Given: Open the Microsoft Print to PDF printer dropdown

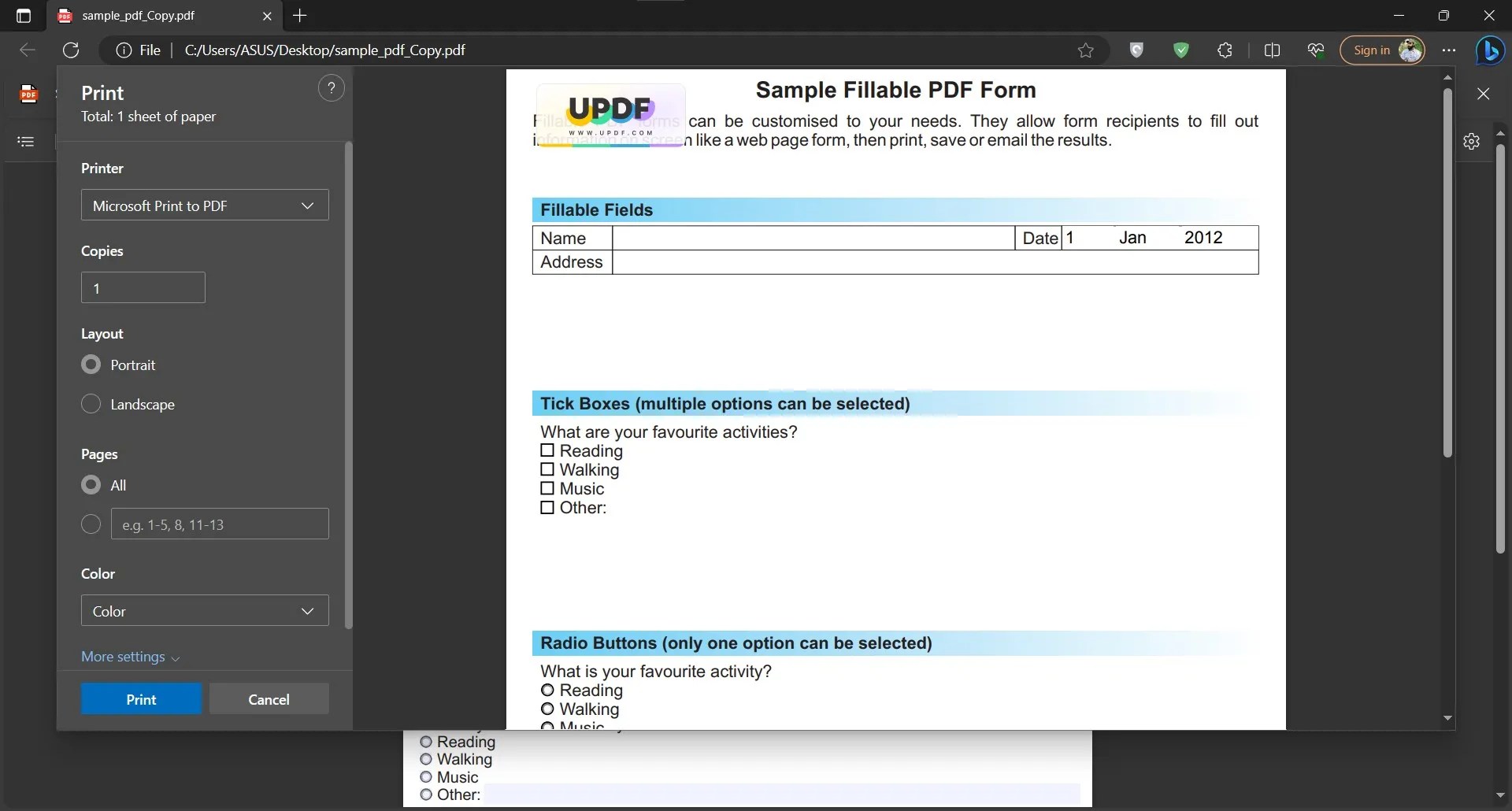Looking at the screenshot, I should tap(204, 206).
